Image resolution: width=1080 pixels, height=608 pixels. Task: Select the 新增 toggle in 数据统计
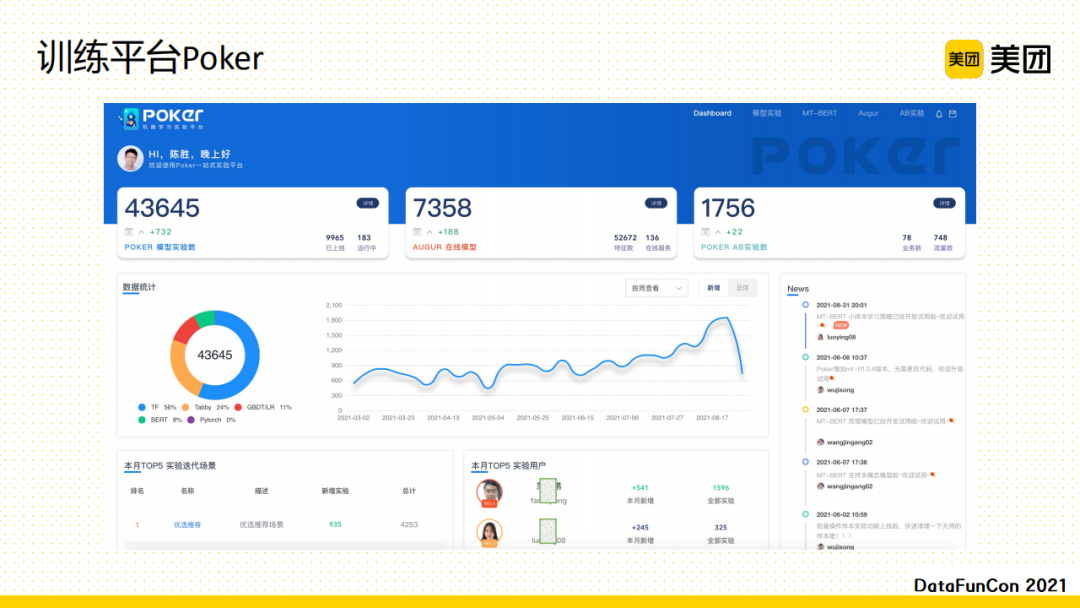(x=714, y=289)
